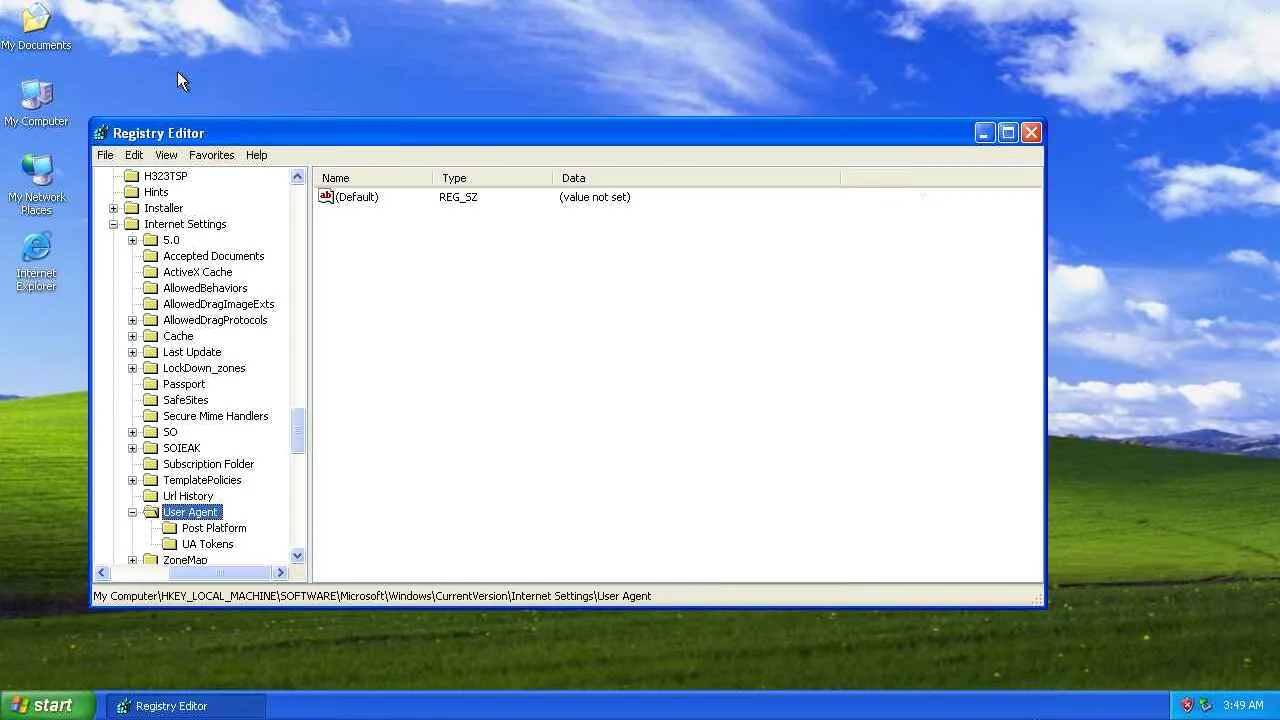1280x720 pixels.
Task: Click the folder icon of the SafeSites key
Action: 151,400
